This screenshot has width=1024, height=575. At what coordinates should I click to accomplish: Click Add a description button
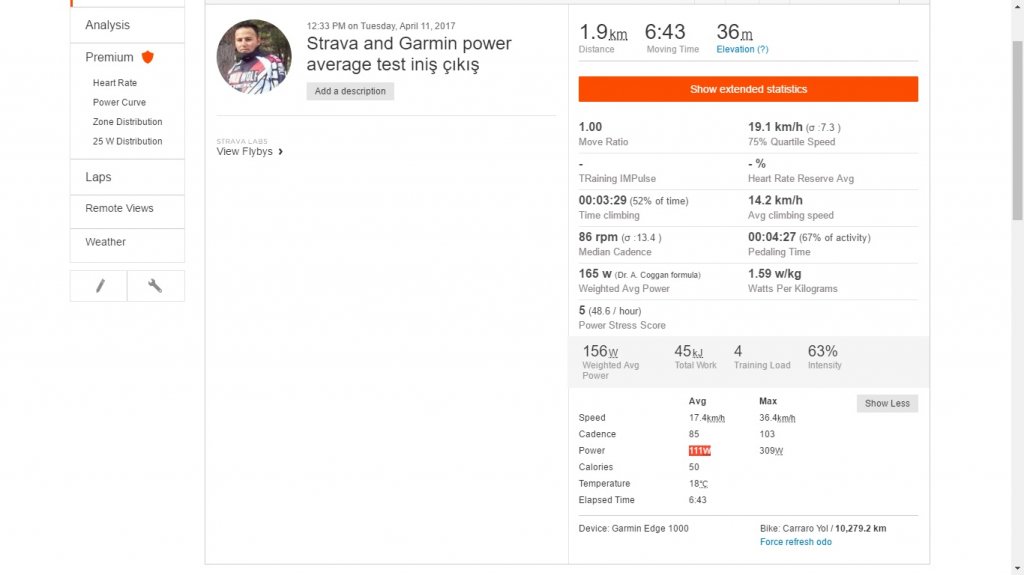click(x=350, y=91)
